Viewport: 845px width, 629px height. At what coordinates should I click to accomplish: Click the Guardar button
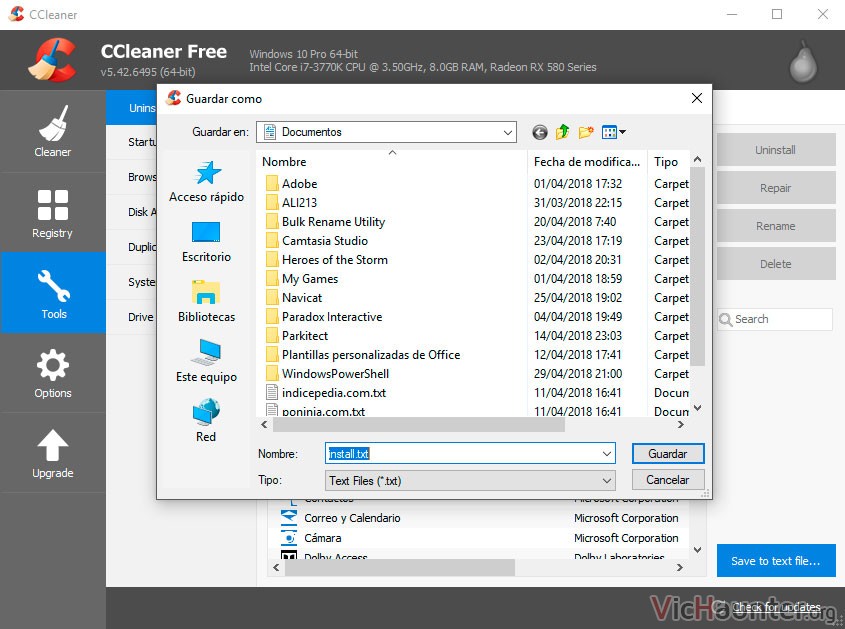(668, 454)
